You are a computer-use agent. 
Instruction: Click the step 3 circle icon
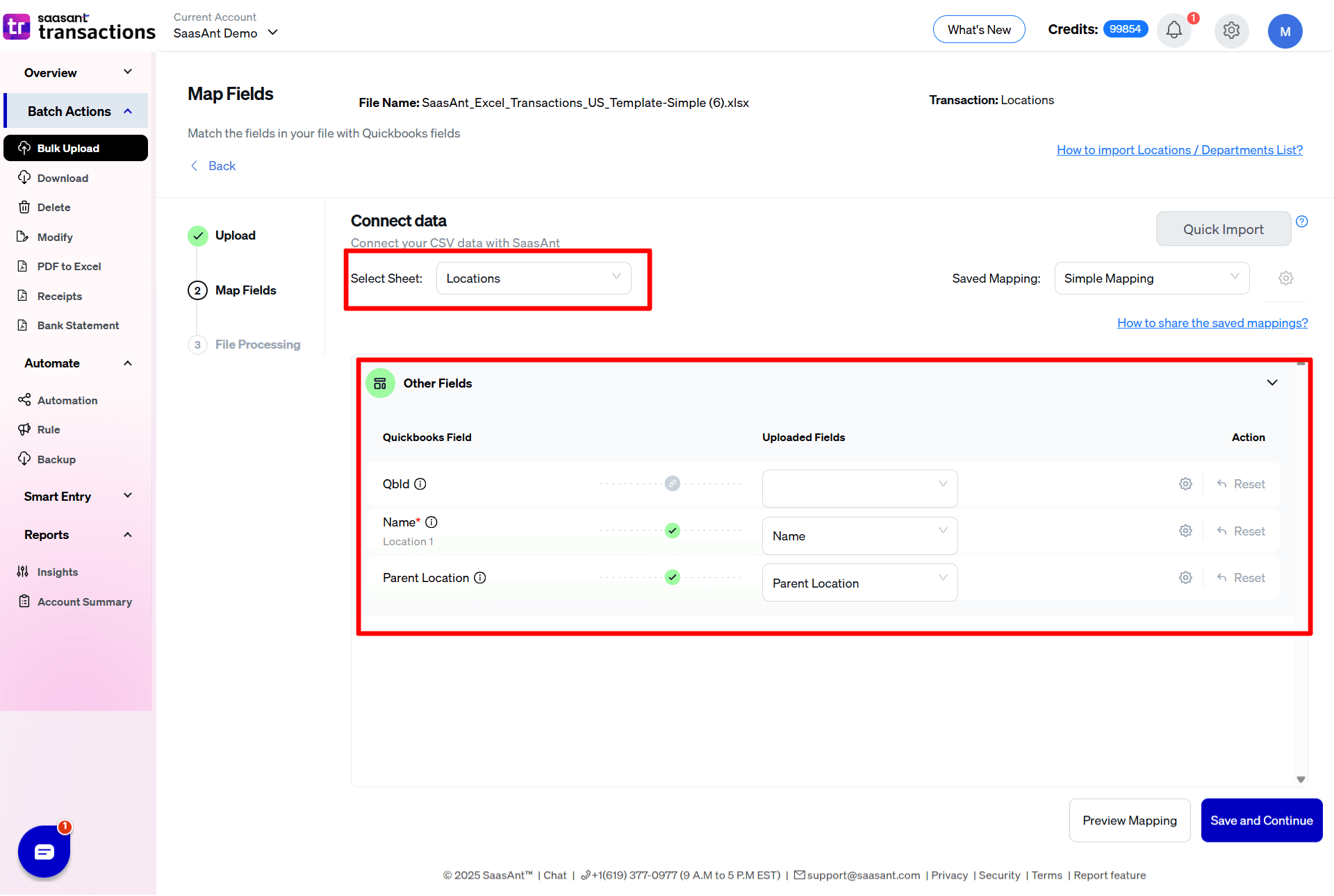pos(197,345)
